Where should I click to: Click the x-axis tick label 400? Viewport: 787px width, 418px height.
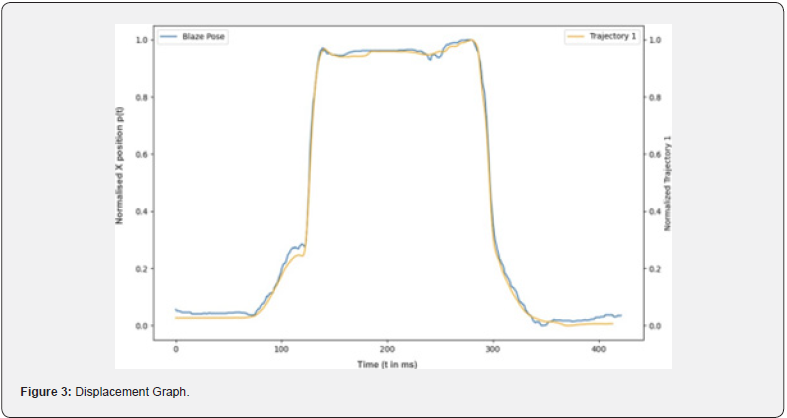coord(598,350)
